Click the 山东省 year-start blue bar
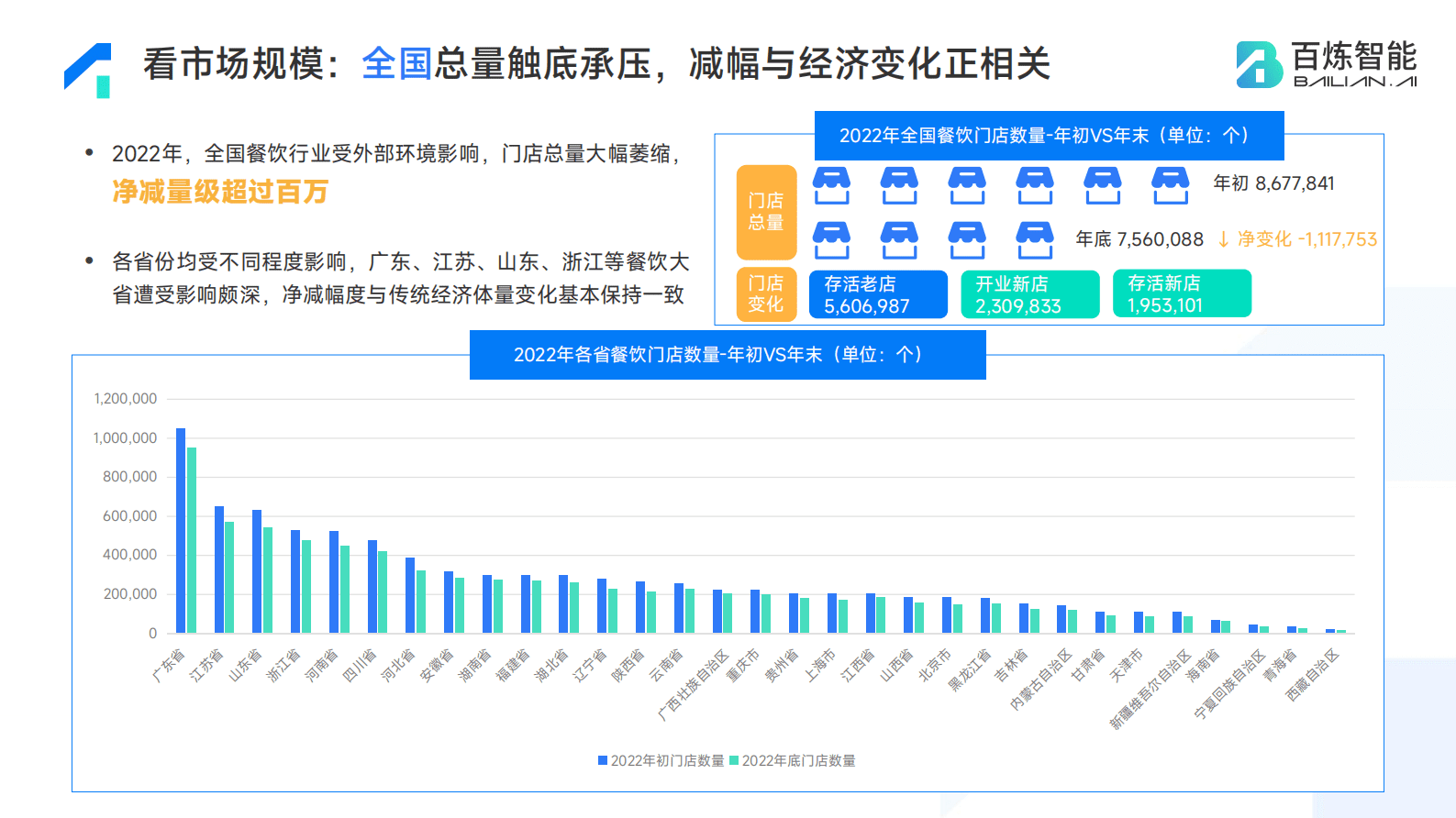The width and height of the screenshot is (1456, 818). click(257, 571)
